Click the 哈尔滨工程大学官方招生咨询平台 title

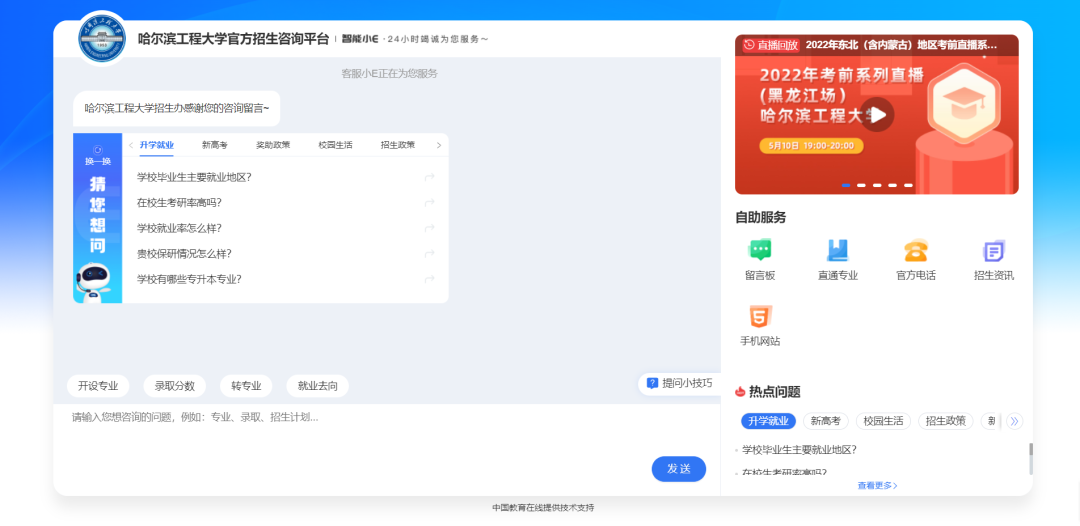point(233,39)
